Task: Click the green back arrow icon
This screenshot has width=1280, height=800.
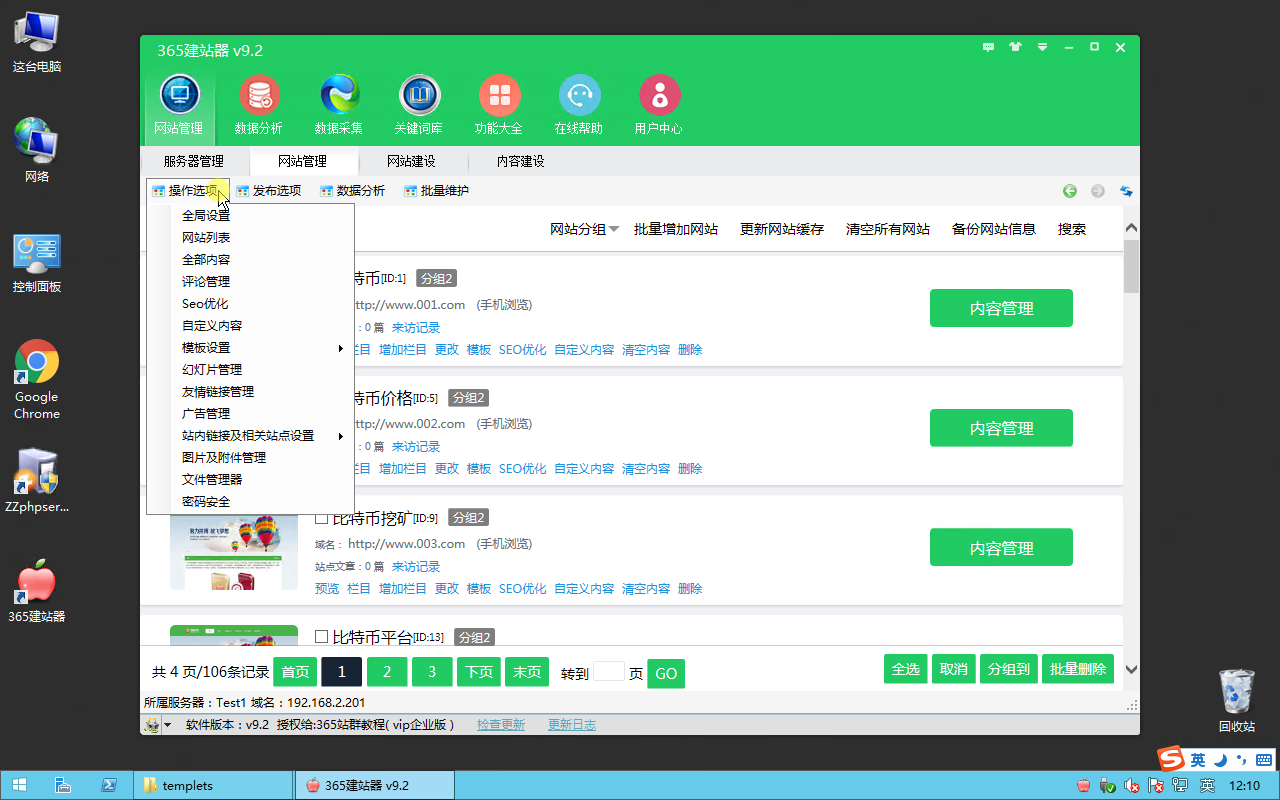Action: pyautogui.click(x=1070, y=191)
